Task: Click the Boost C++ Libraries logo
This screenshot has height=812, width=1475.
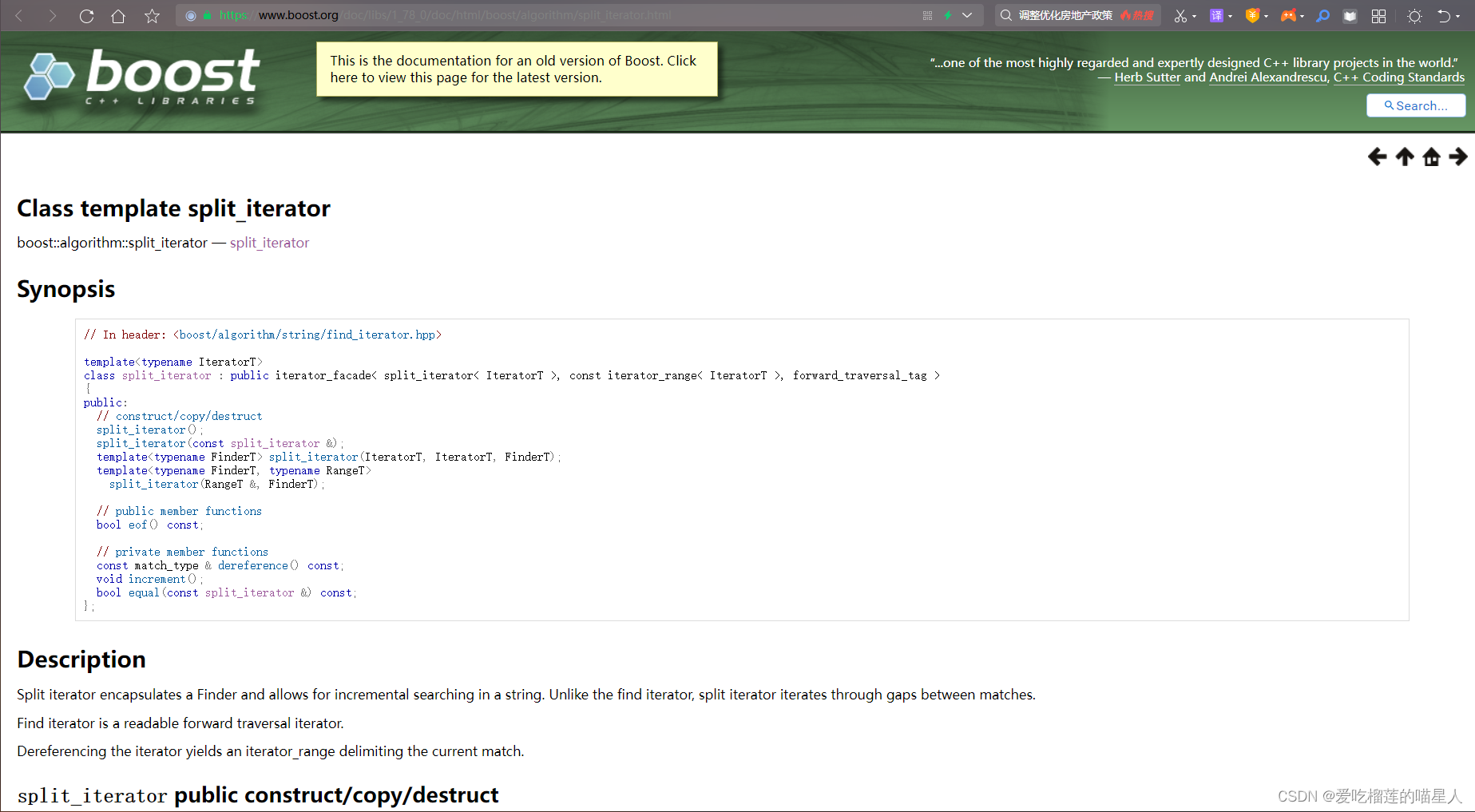Action: pyautogui.click(x=141, y=77)
